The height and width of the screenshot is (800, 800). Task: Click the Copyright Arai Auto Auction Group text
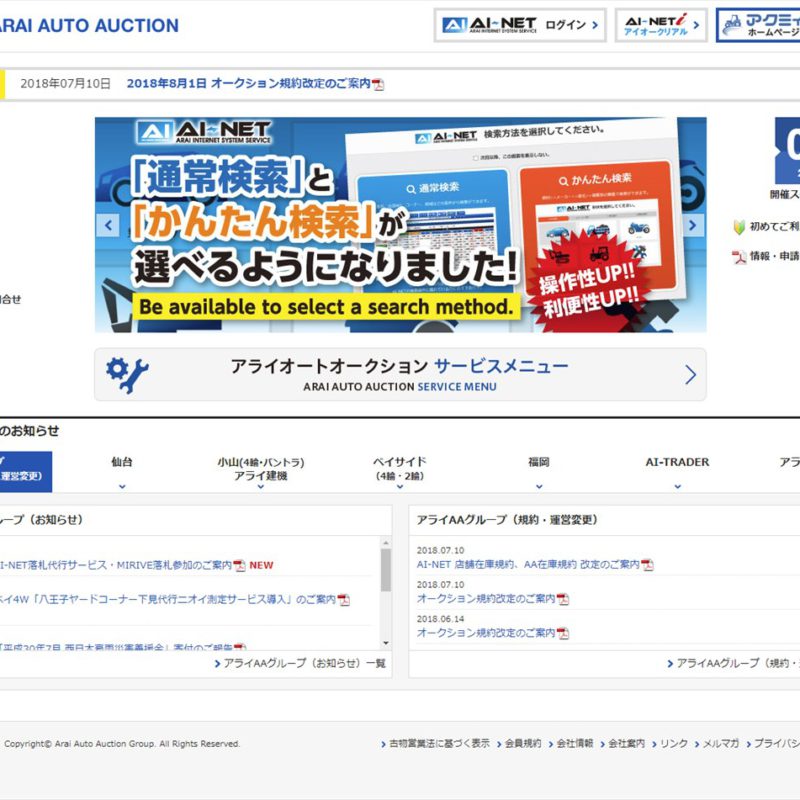122,744
